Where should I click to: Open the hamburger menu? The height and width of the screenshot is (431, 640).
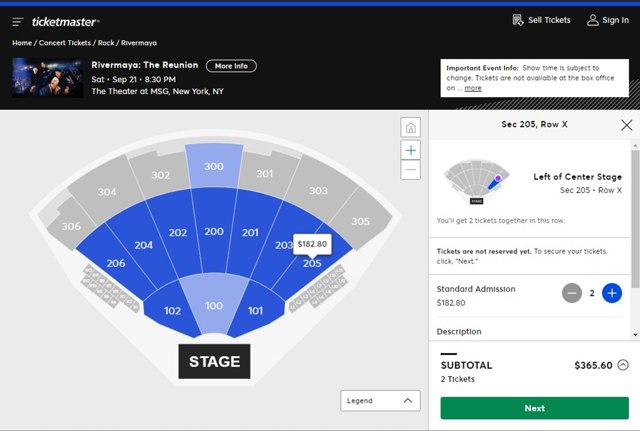(18, 21)
